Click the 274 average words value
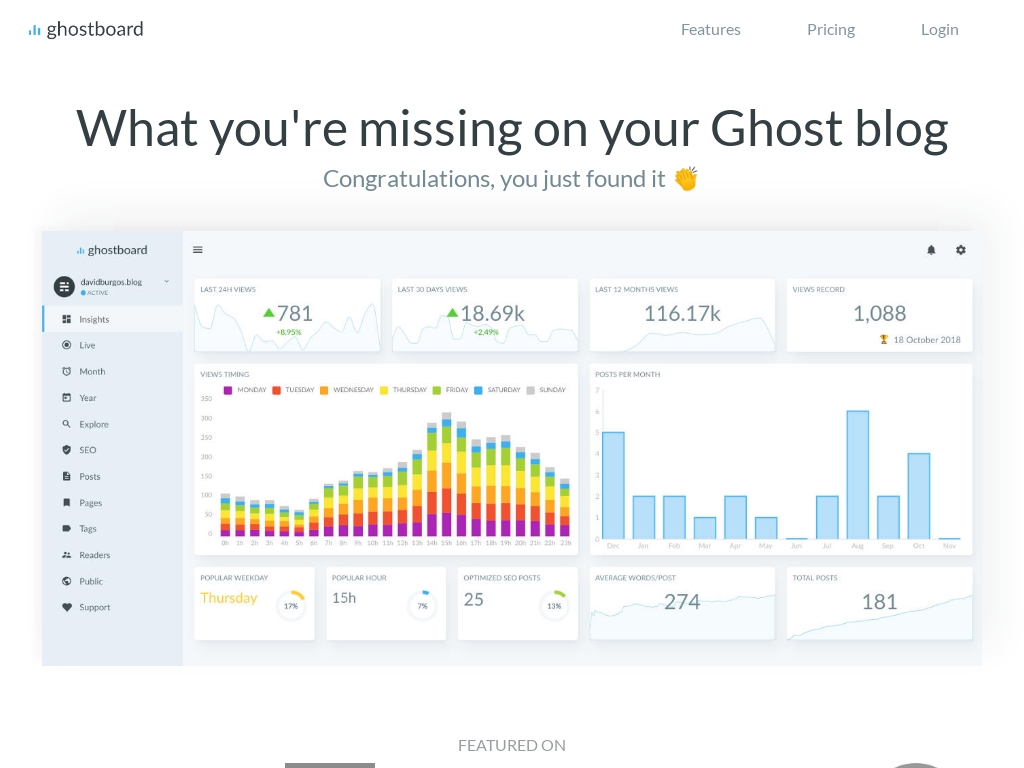This screenshot has width=1024, height=768. [x=682, y=601]
